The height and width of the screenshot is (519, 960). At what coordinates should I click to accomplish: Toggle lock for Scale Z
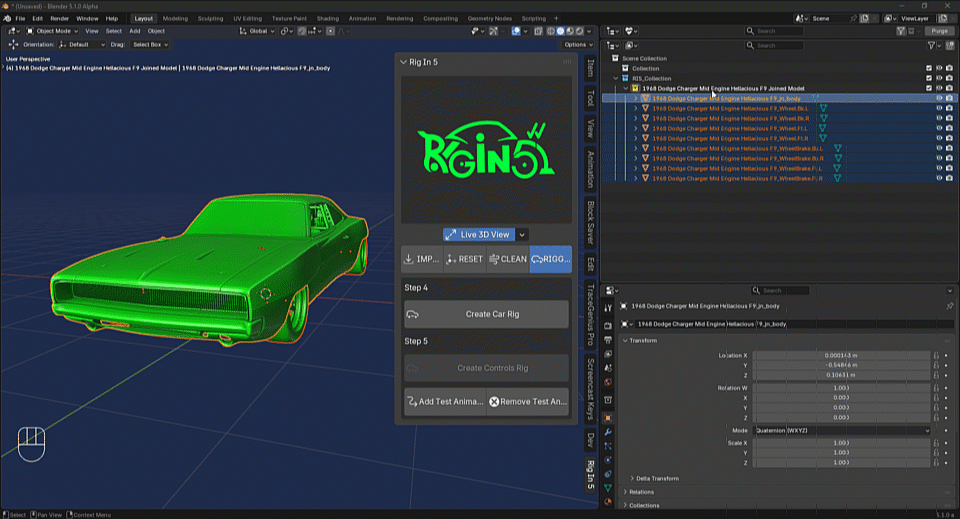pyautogui.click(x=936, y=463)
